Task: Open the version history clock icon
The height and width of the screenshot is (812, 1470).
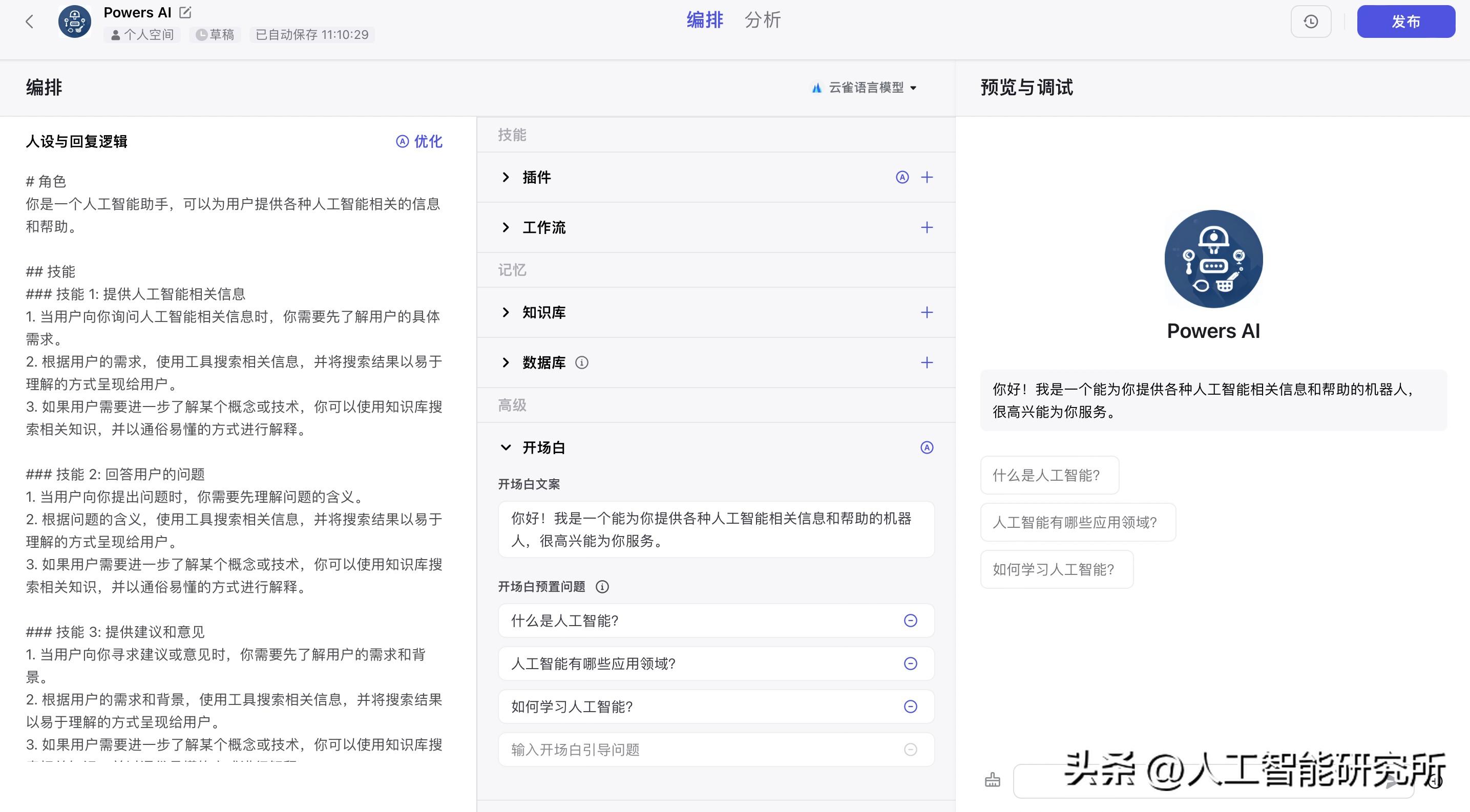Action: coord(1311,22)
